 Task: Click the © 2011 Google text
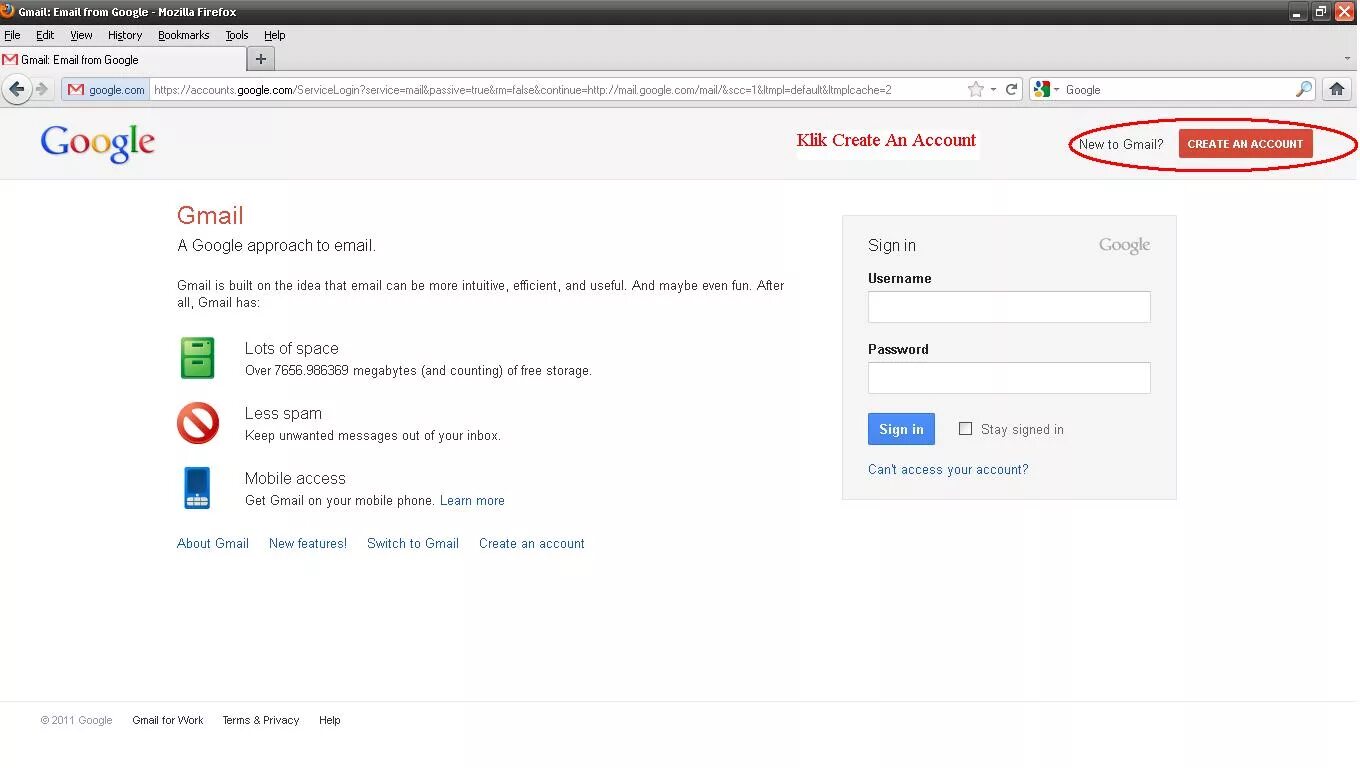(x=76, y=720)
